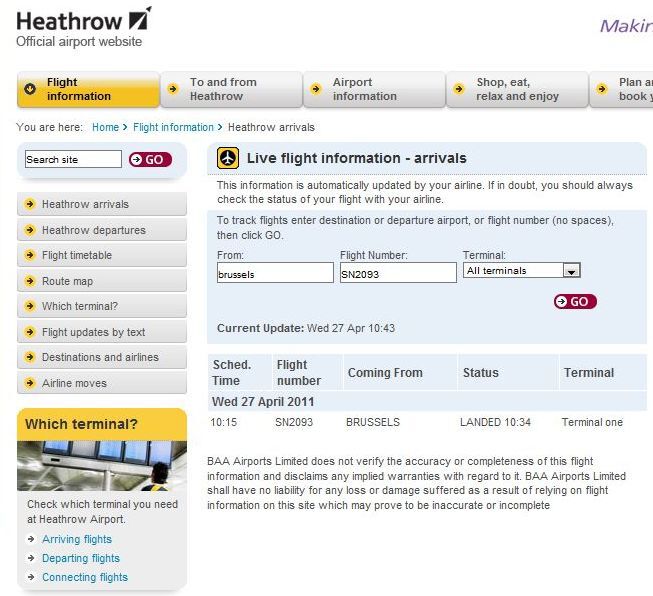Open the Route map sidebar item
The height and width of the screenshot is (596, 653).
point(67,281)
